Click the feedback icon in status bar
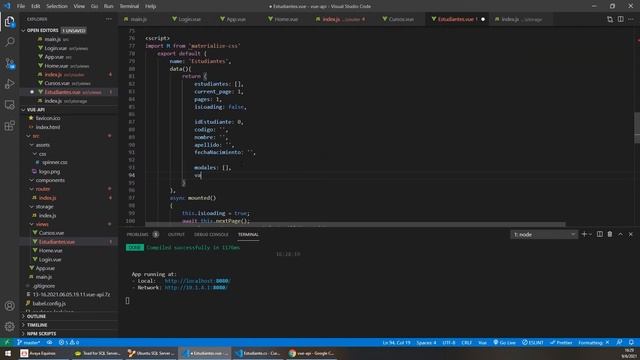The width and height of the screenshot is (640, 360). click(x=620, y=342)
